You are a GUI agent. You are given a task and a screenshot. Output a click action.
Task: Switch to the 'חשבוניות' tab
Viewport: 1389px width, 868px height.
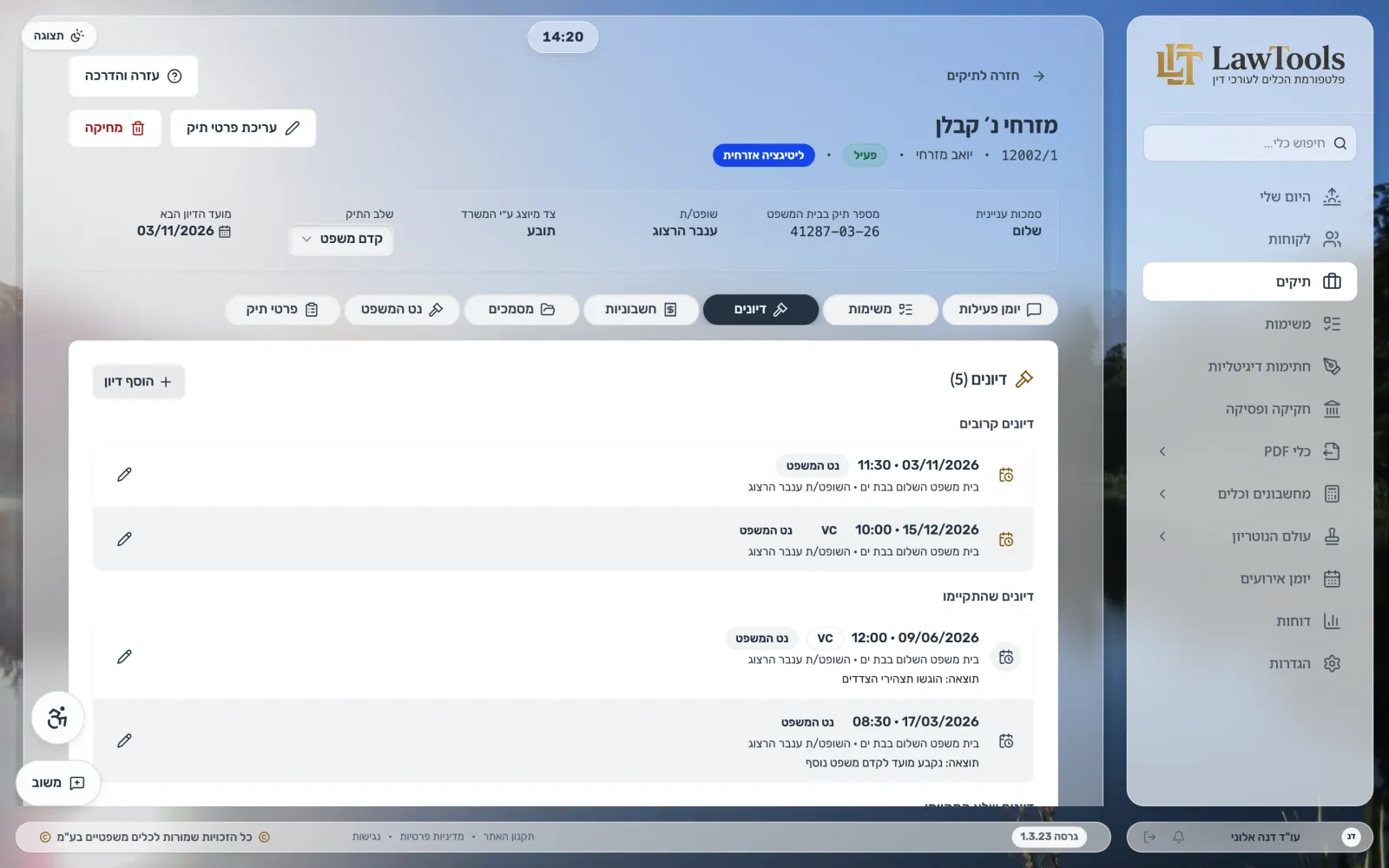pyautogui.click(x=641, y=310)
